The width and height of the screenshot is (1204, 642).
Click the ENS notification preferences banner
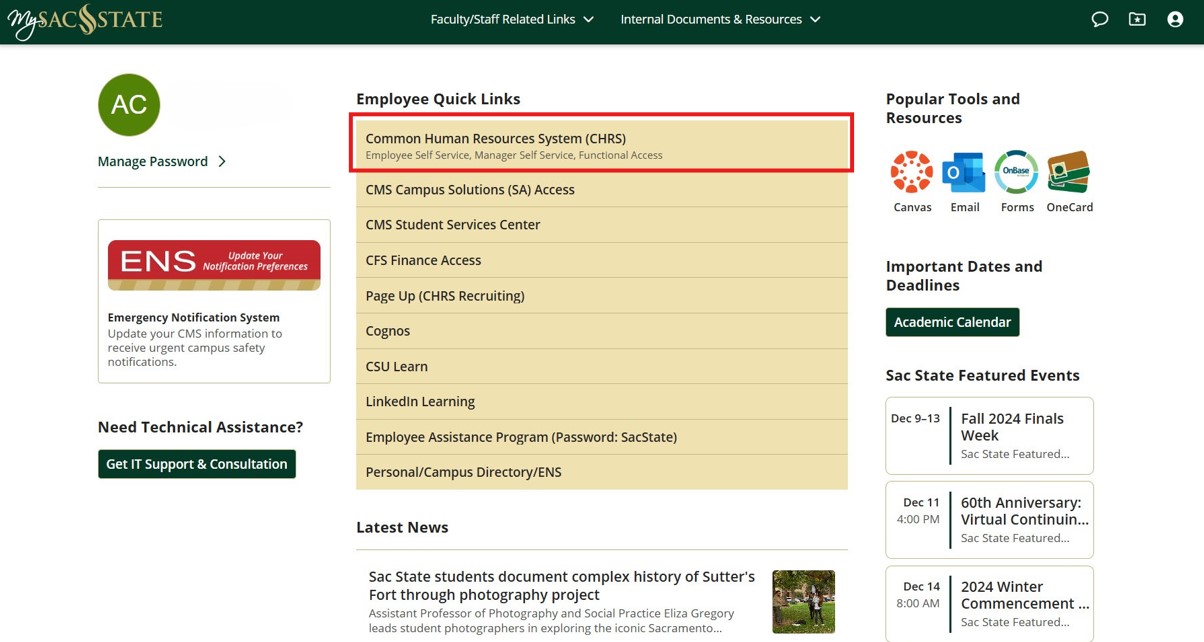point(213,265)
